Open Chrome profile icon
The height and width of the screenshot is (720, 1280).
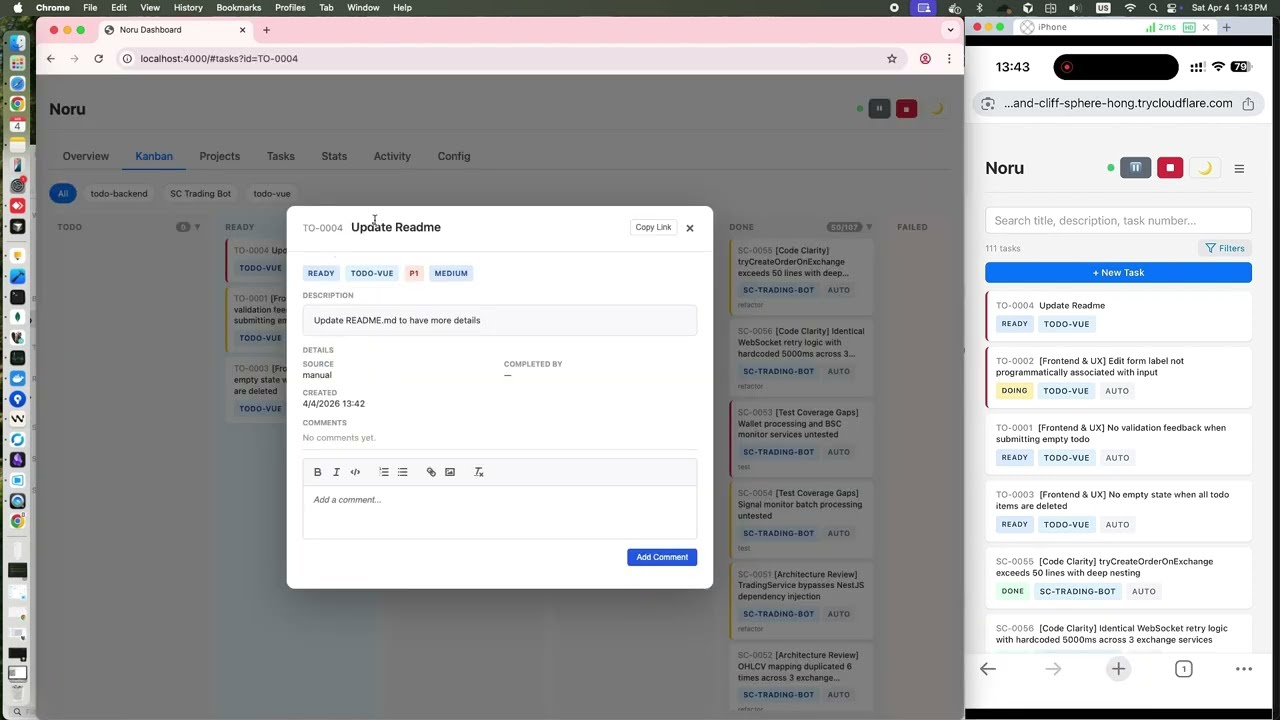pyautogui.click(x=925, y=58)
